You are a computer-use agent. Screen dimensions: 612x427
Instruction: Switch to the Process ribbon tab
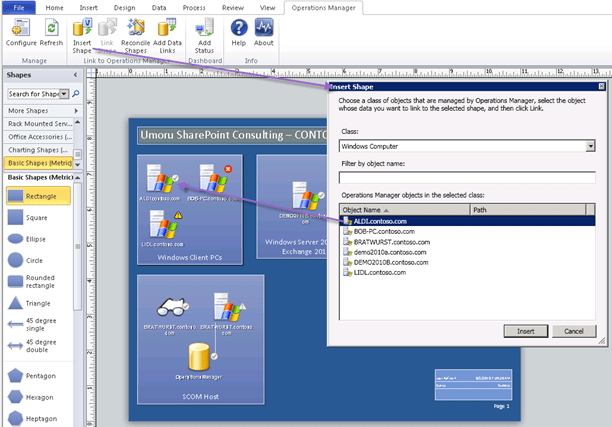(194, 7)
